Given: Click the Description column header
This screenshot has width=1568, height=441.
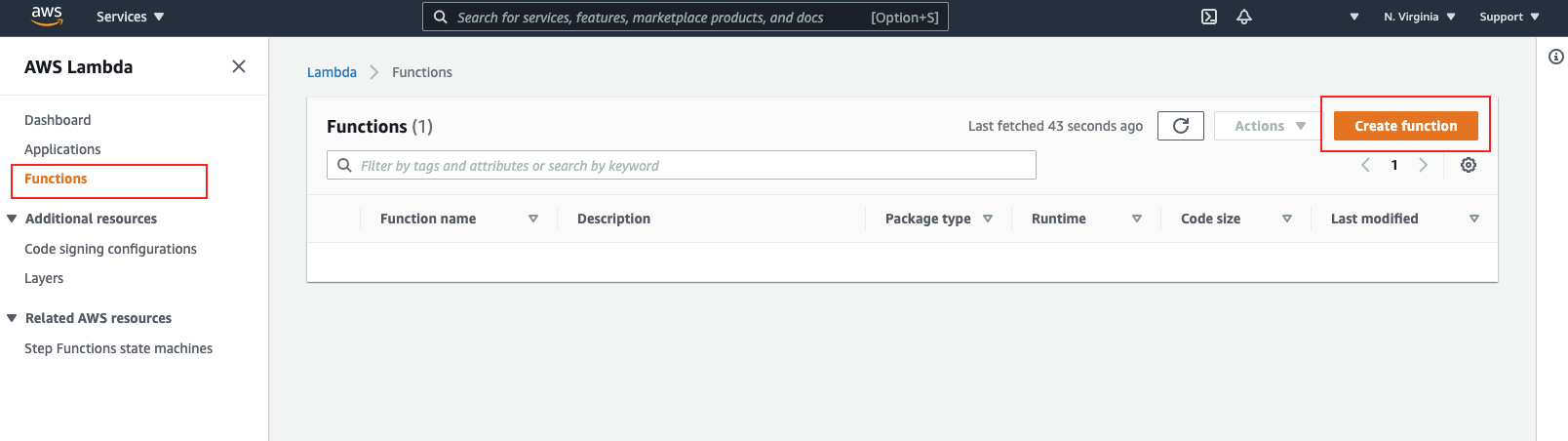Looking at the screenshot, I should [613, 219].
